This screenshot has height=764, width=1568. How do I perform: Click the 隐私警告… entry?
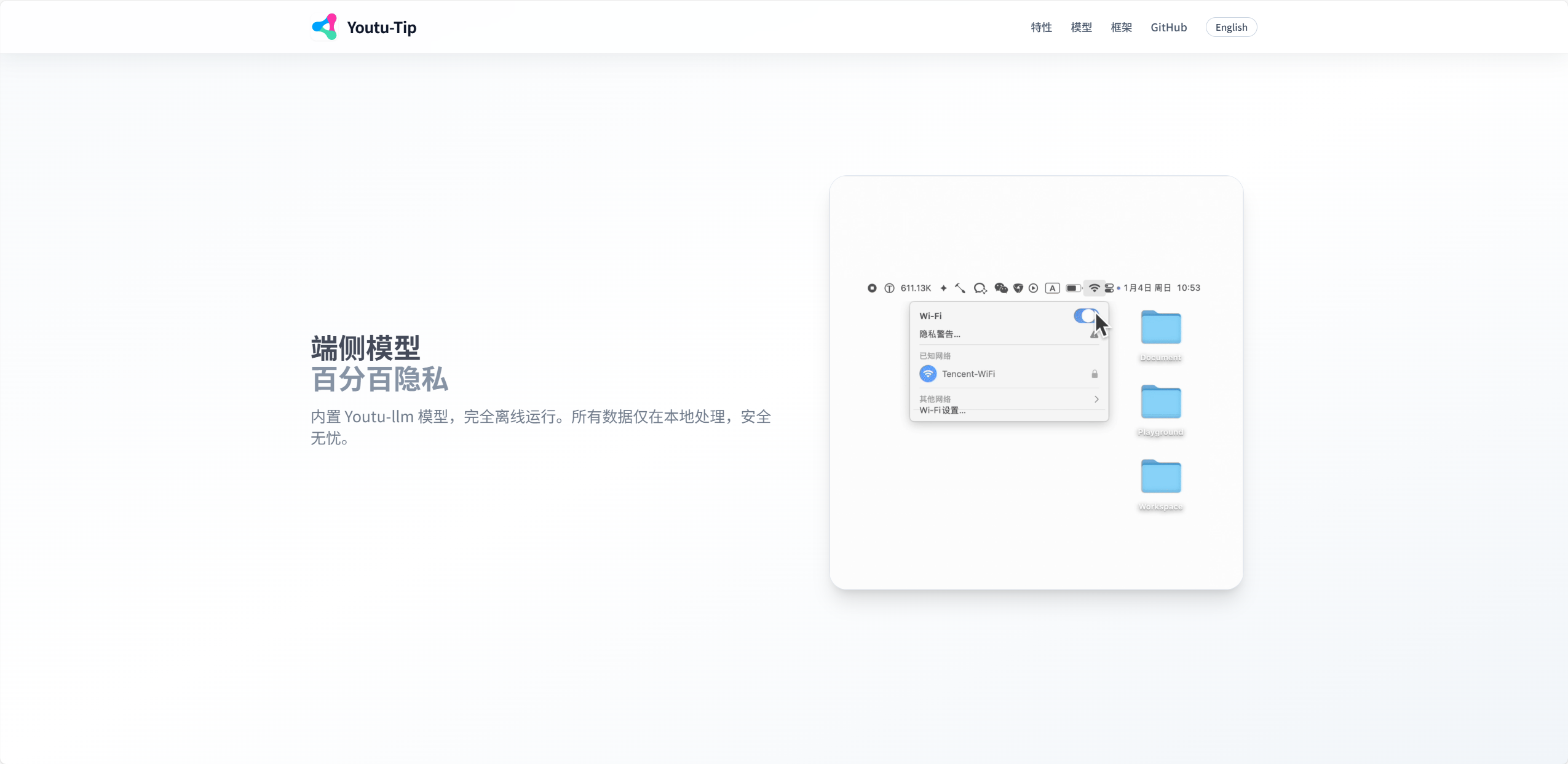click(940, 334)
